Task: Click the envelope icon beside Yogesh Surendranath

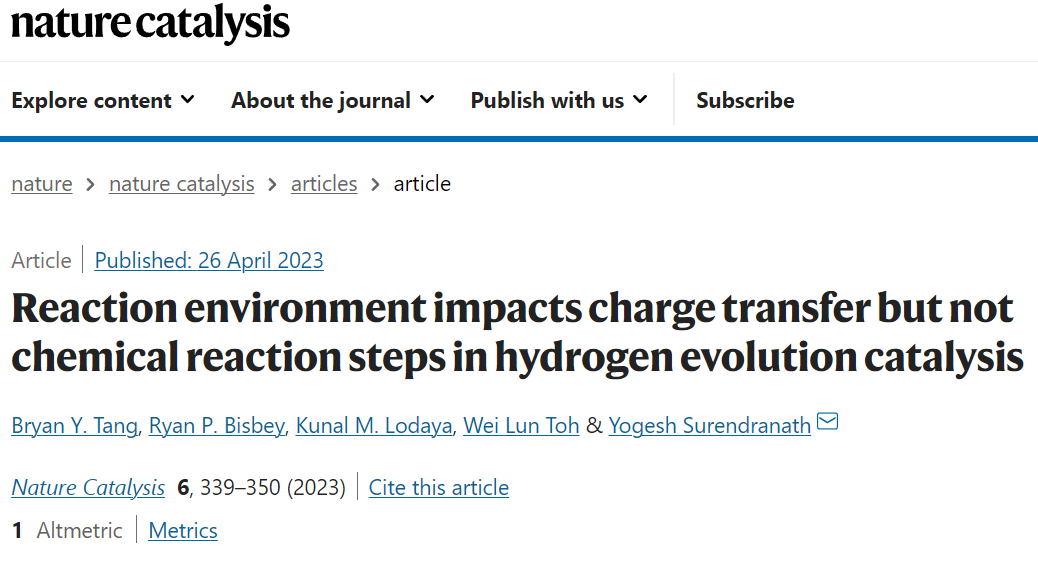Action: pos(827,421)
